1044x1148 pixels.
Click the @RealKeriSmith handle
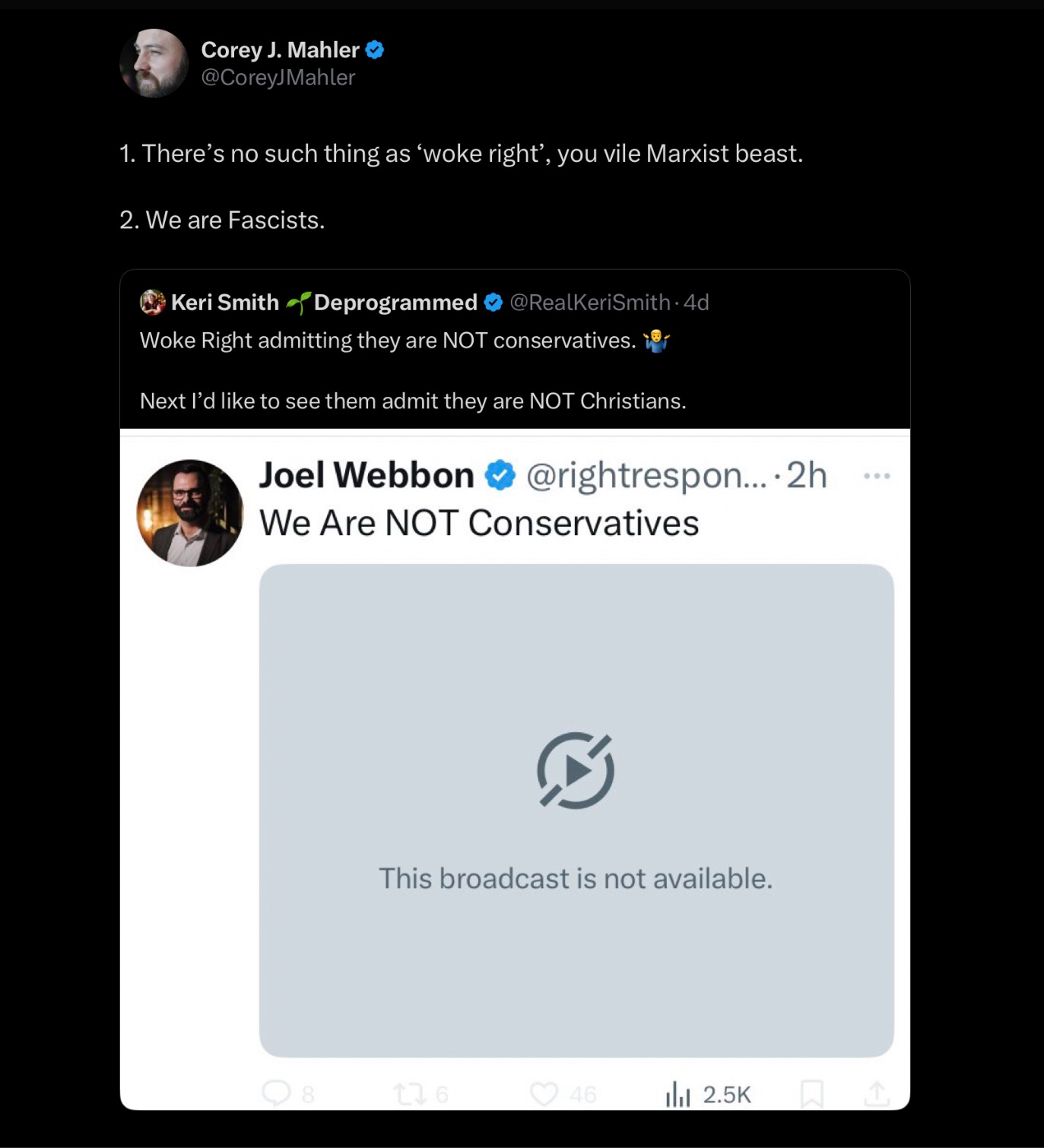pos(589,303)
